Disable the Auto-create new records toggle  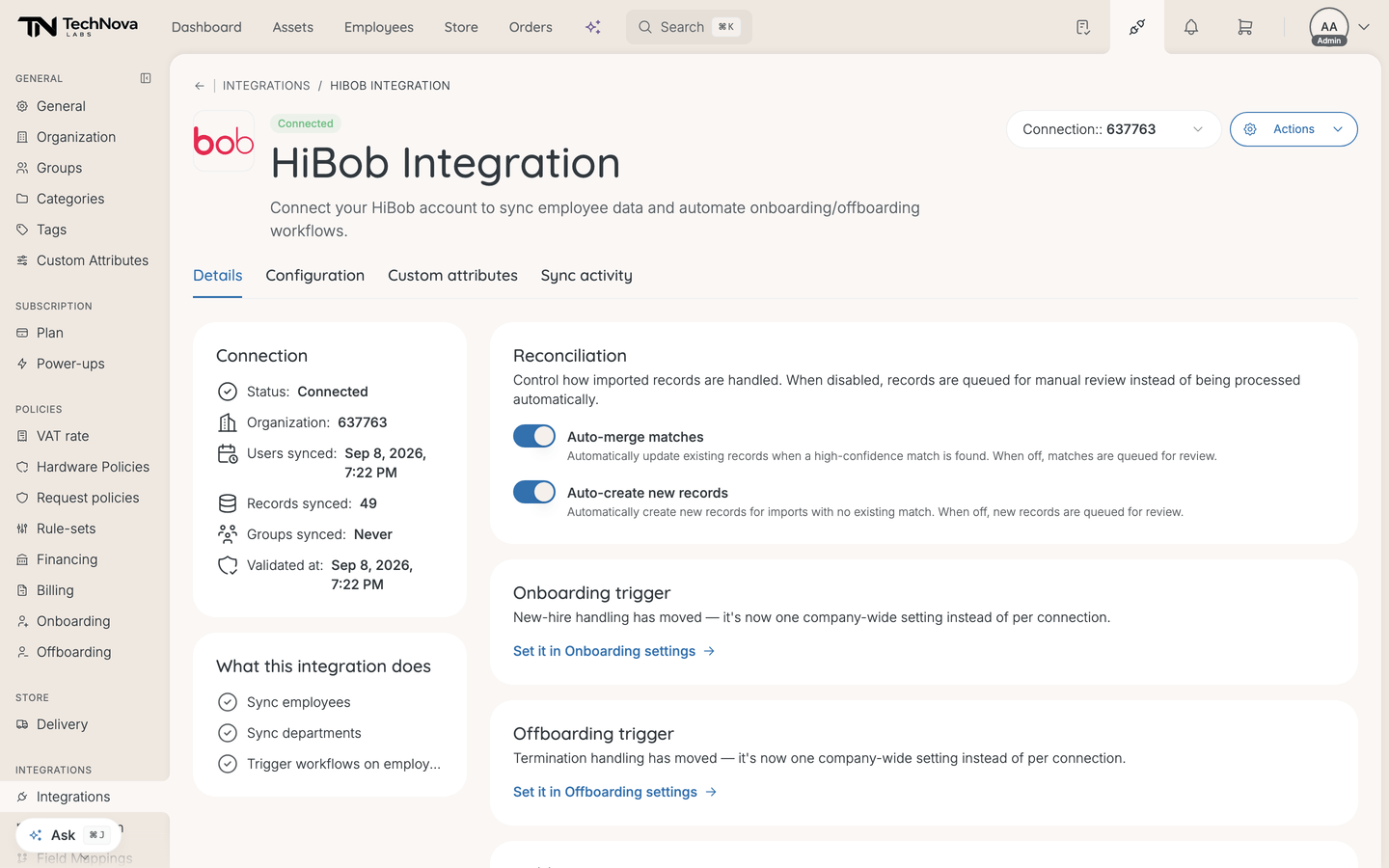tap(534, 492)
